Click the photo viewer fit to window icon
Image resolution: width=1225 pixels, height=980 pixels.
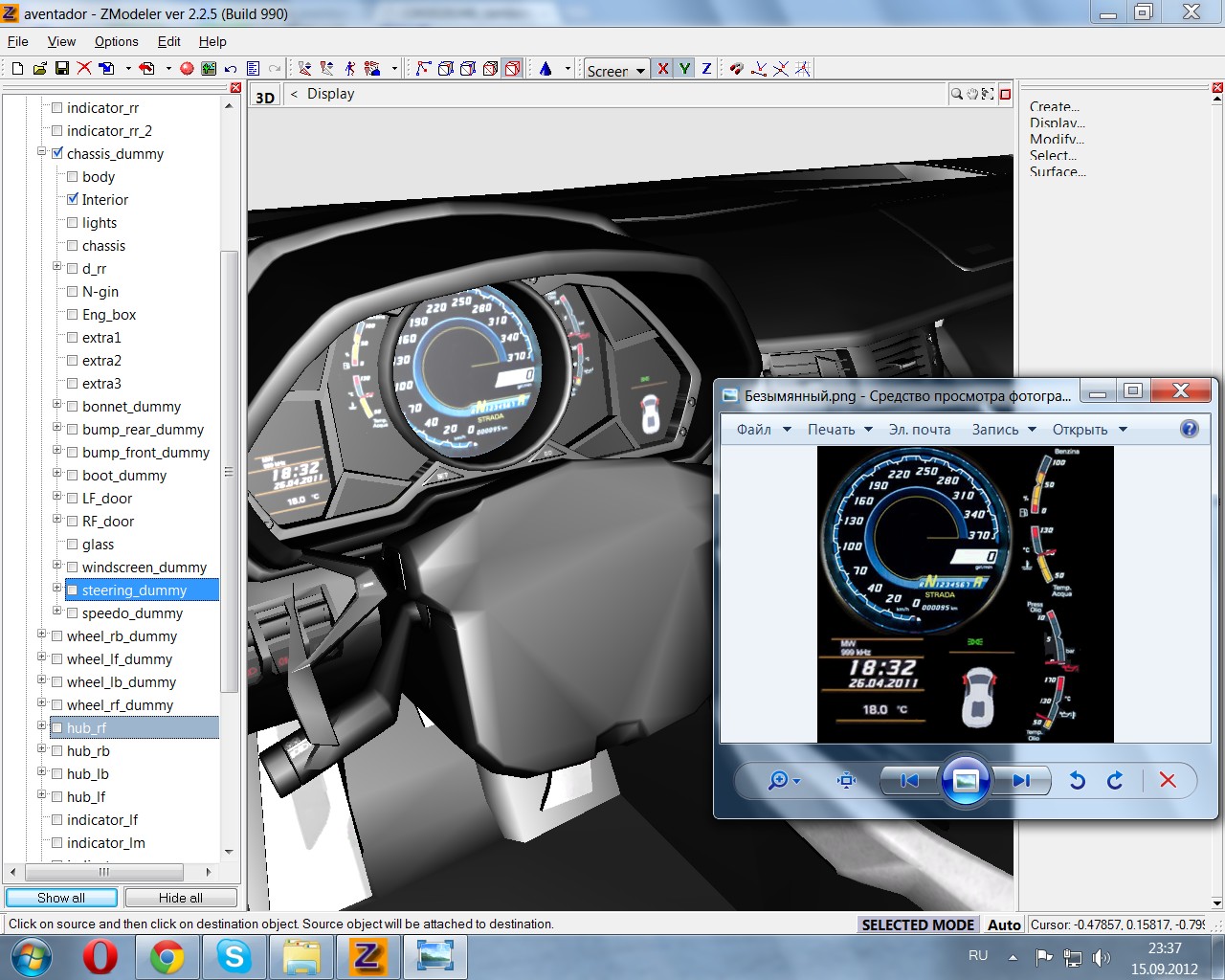(x=846, y=780)
